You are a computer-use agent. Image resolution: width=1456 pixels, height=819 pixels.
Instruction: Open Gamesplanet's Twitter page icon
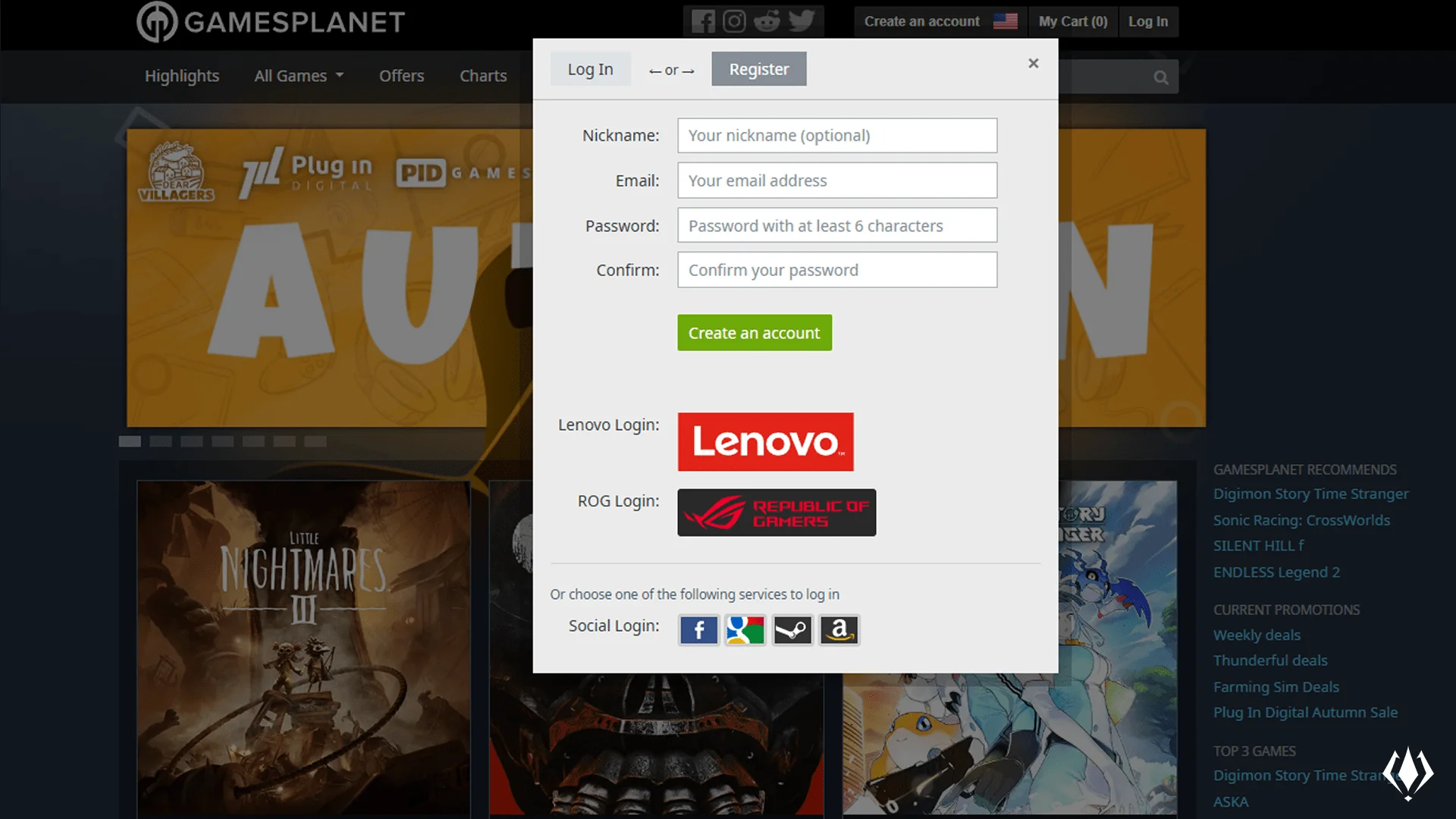(802, 21)
